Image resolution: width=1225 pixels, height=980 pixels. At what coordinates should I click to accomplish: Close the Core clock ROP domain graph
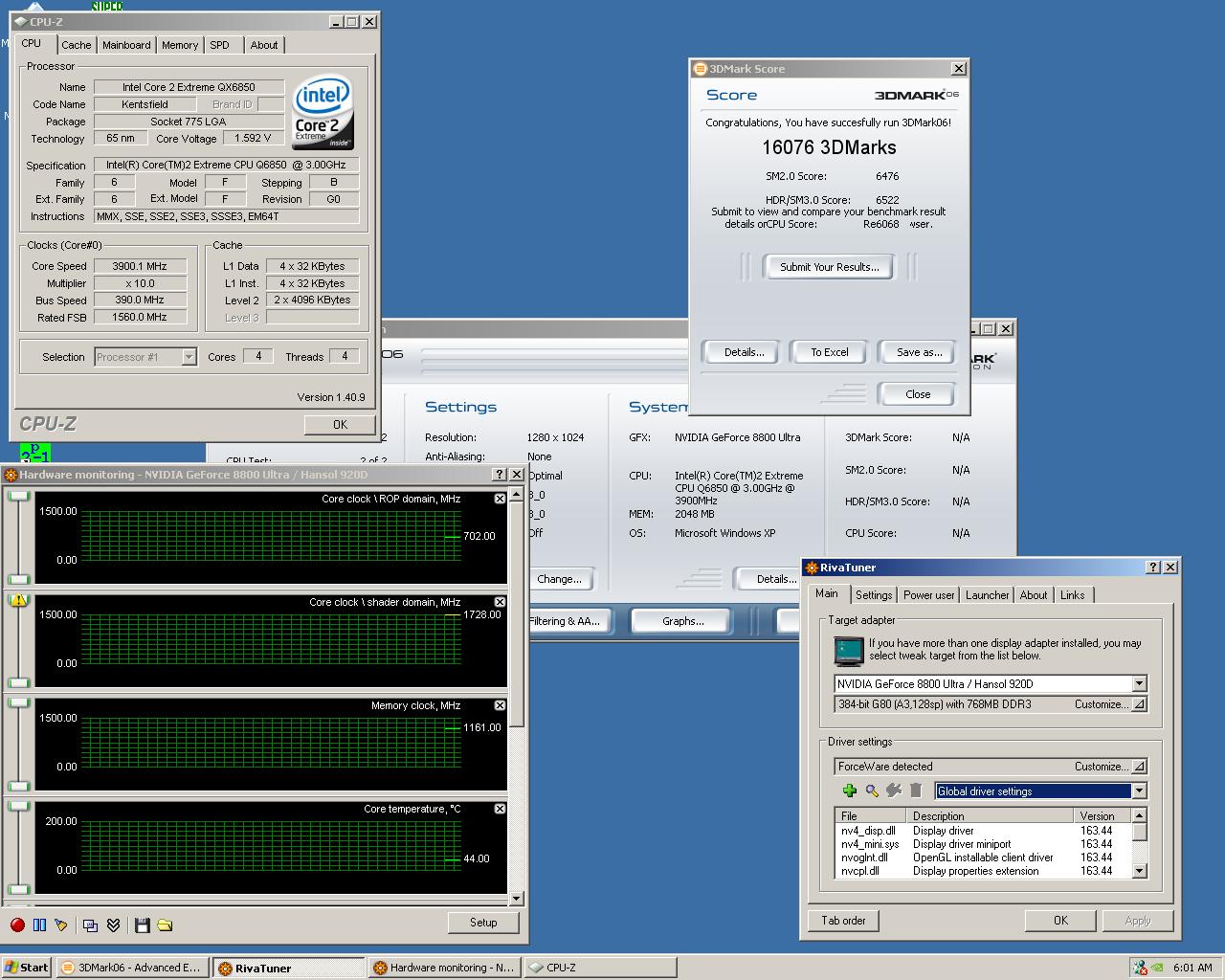coord(500,499)
